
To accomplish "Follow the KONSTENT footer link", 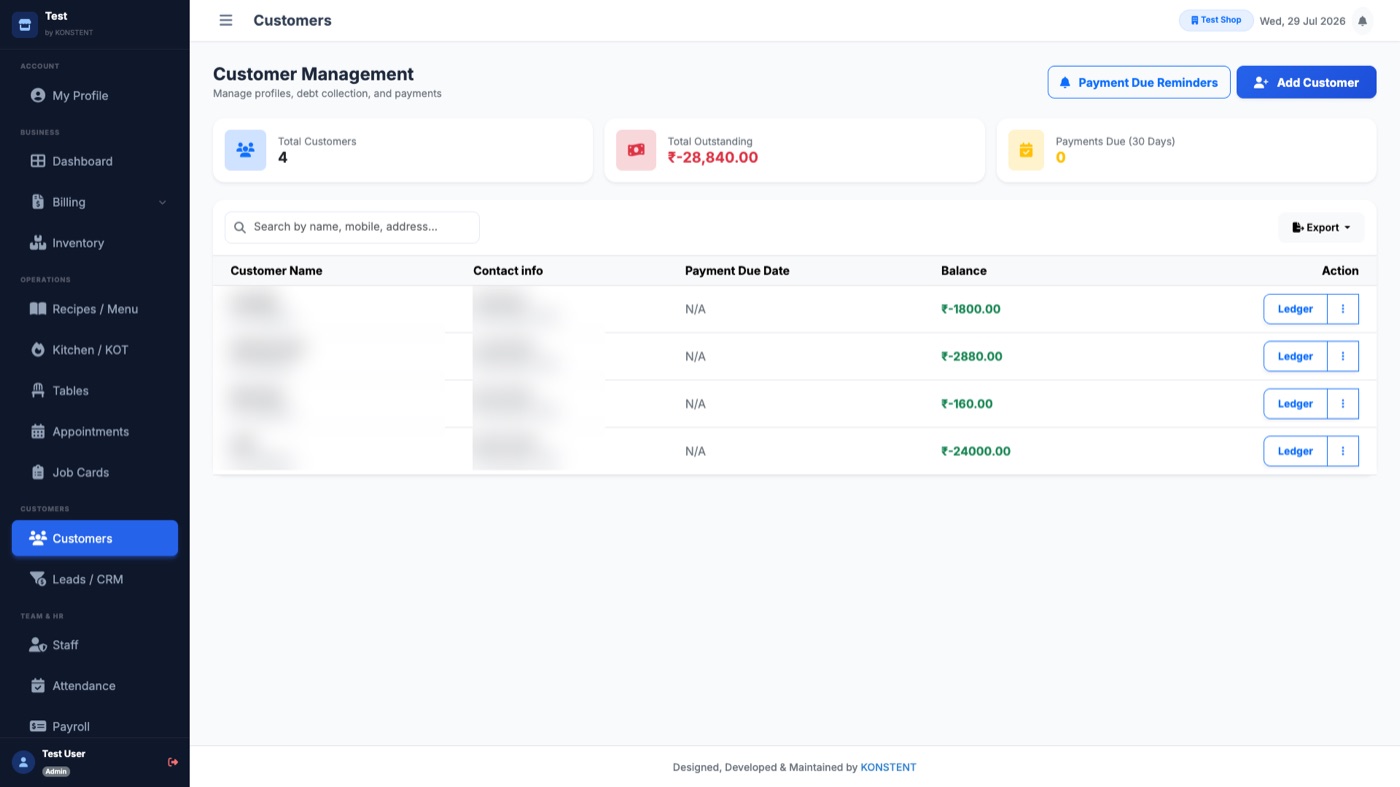I will pos(888,768).
